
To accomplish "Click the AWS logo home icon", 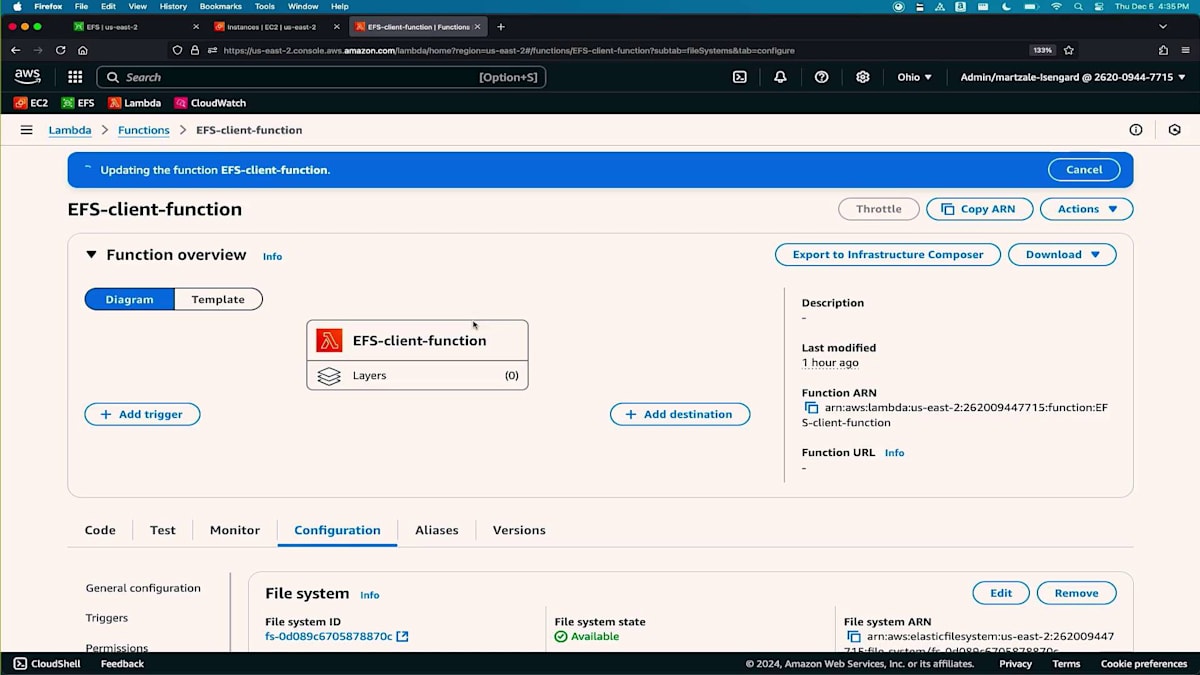I will 27,77.
